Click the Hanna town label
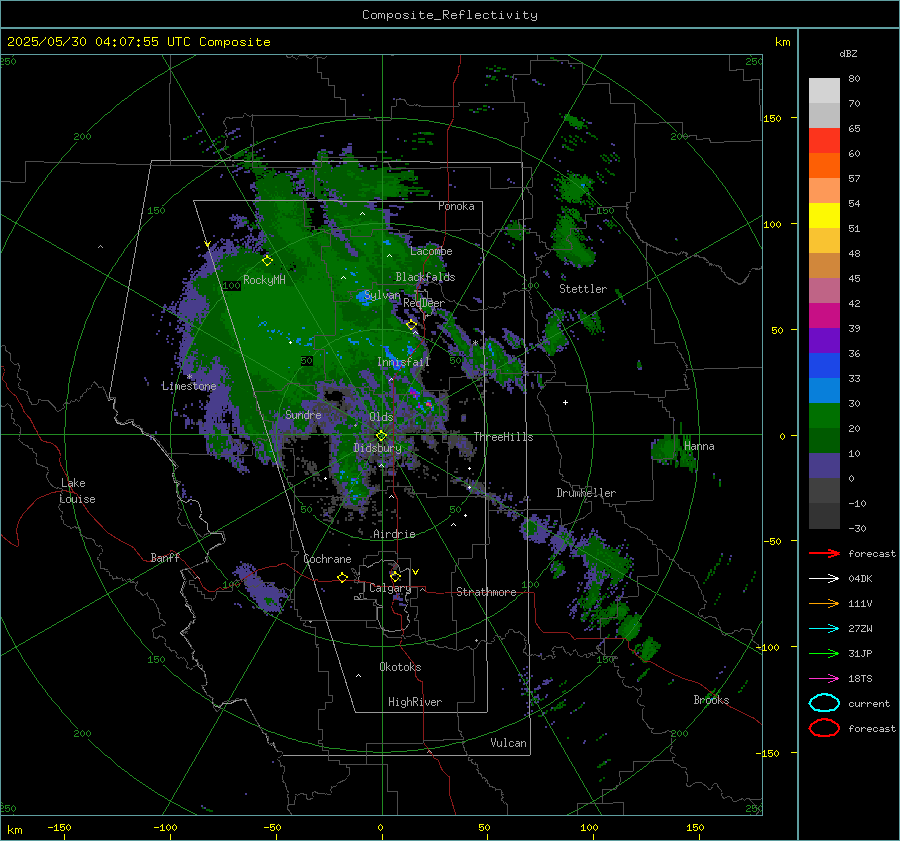Viewport: 900px width, 841px height. coord(699,446)
